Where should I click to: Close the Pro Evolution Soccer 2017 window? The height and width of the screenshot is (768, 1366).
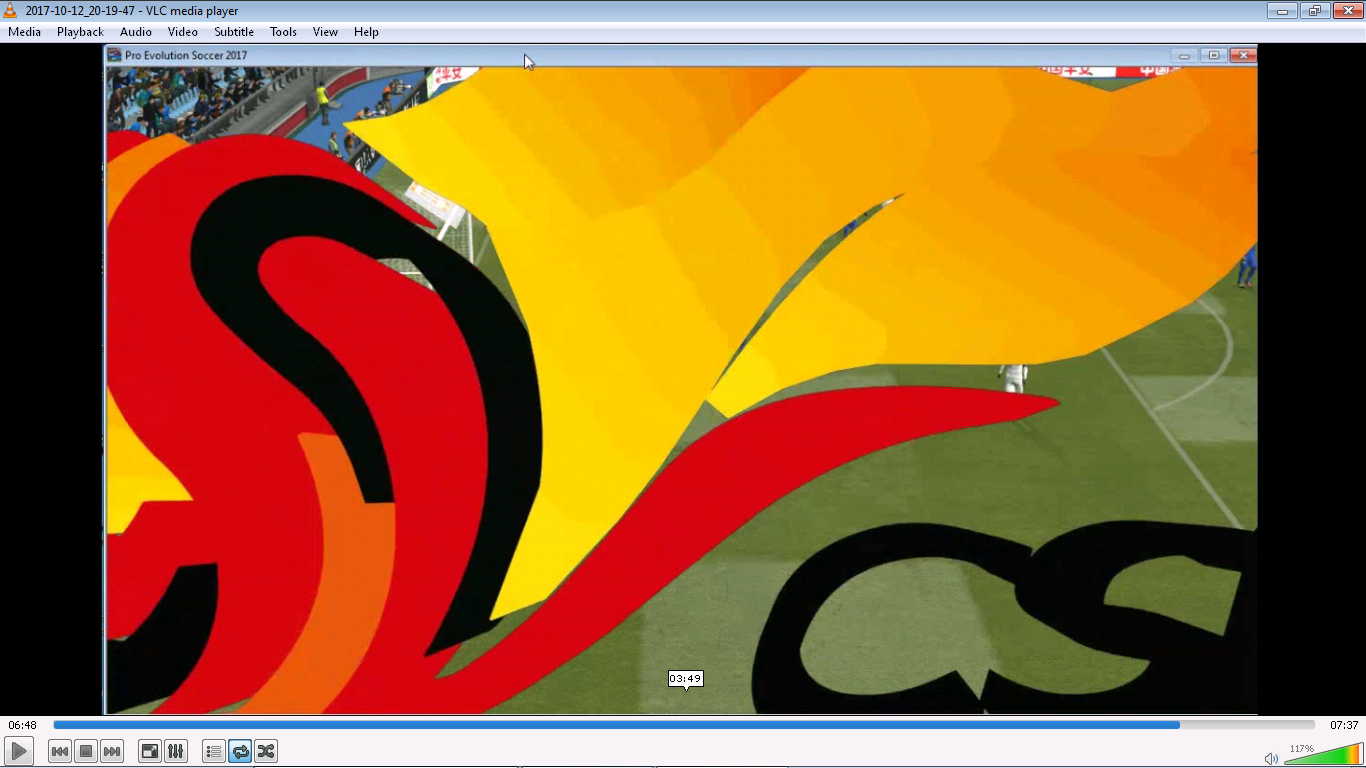1243,55
